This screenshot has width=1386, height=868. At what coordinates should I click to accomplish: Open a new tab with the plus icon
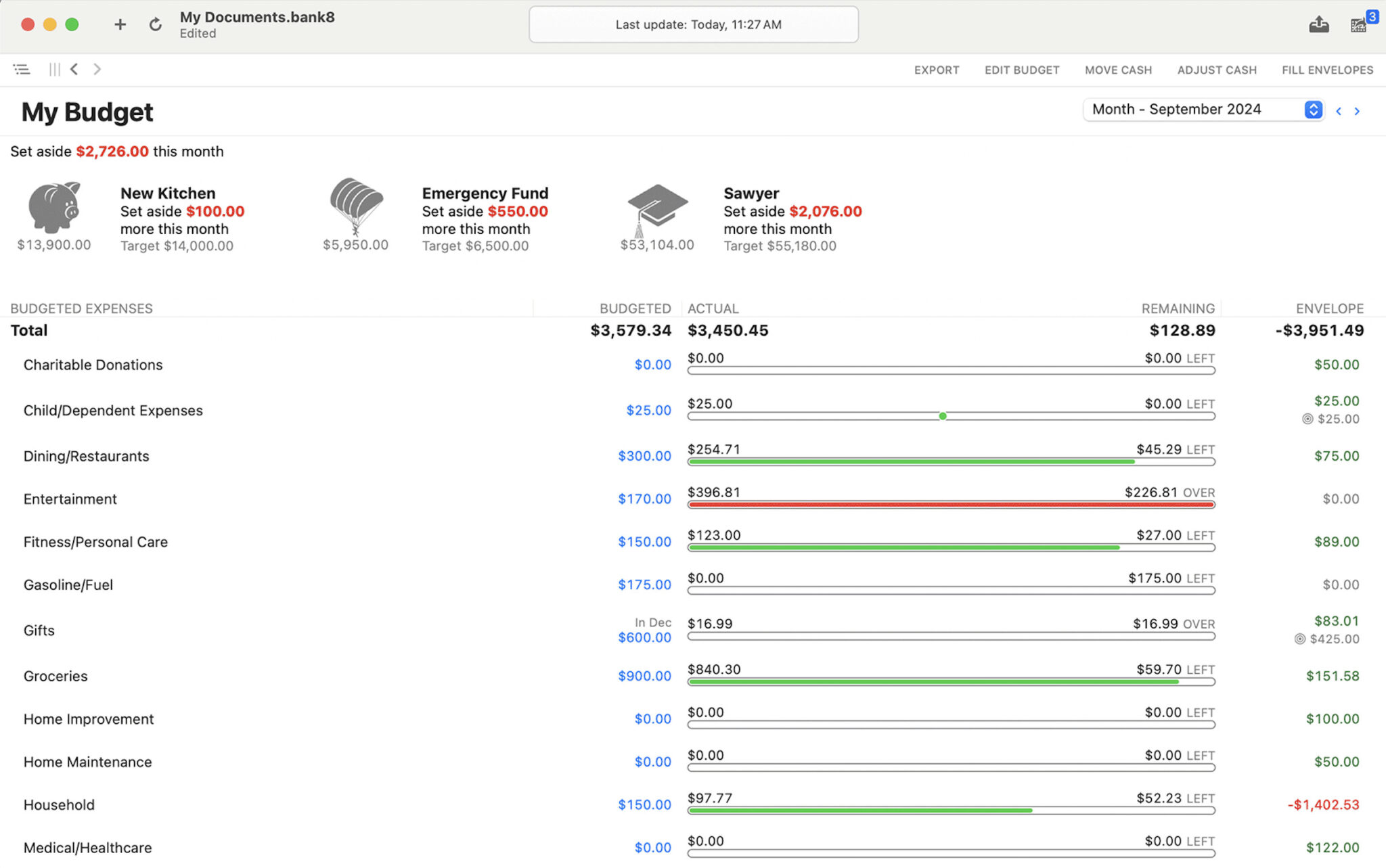pos(119,24)
